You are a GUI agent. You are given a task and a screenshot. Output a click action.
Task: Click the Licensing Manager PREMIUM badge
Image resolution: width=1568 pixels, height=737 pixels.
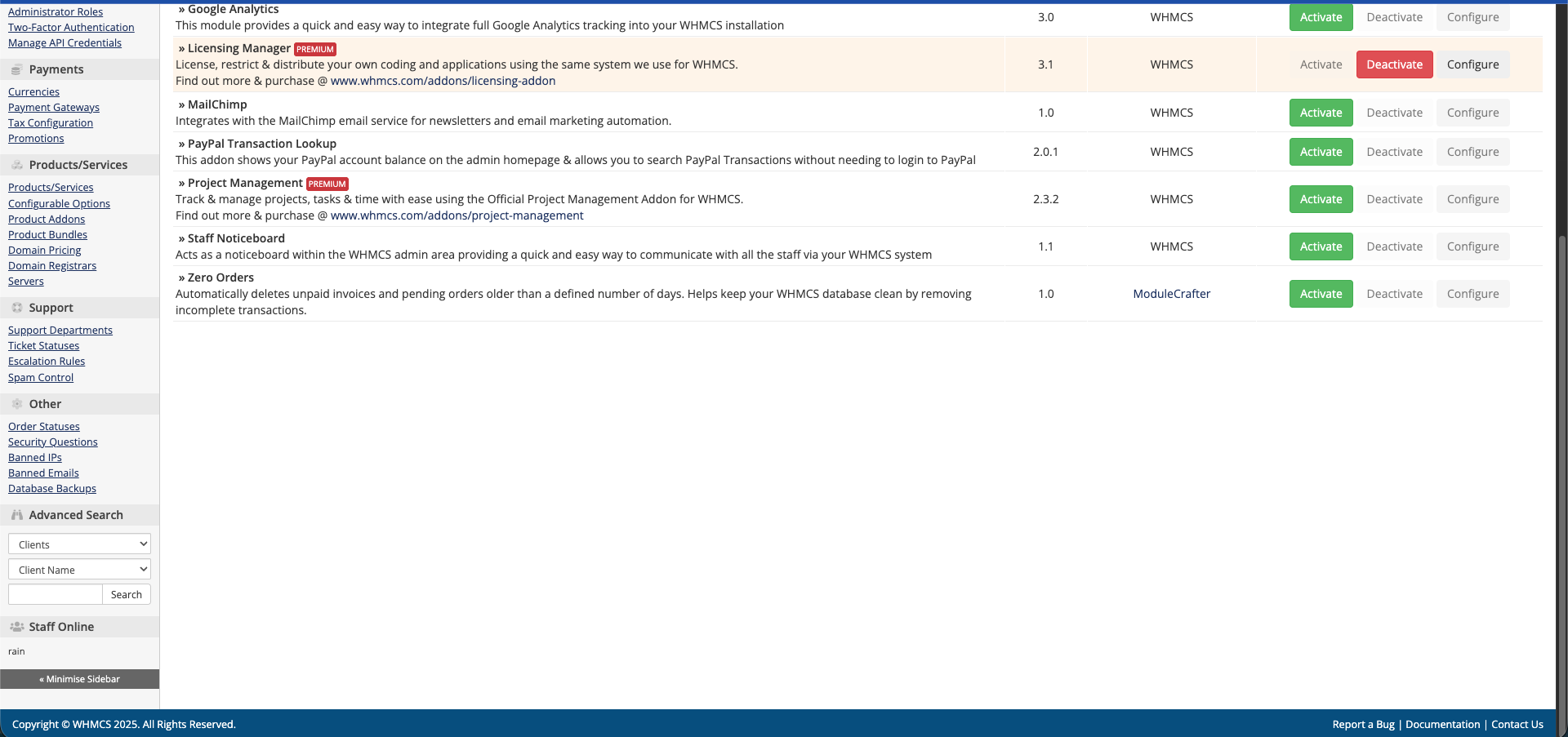tap(315, 50)
